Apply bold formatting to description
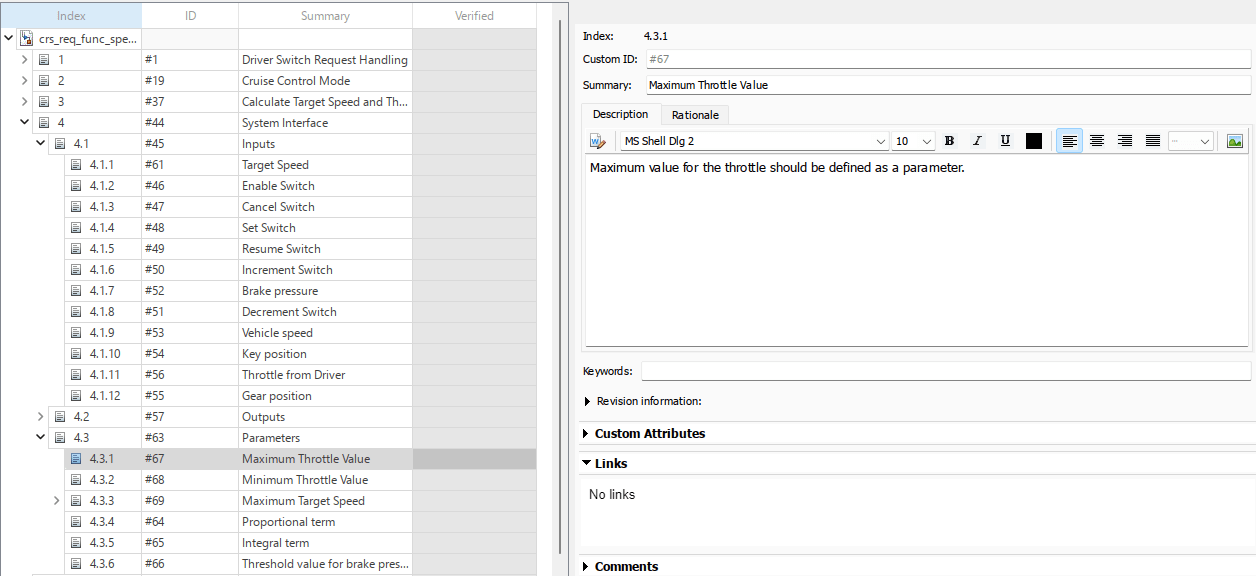This screenshot has width=1256, height=576. coord(950,141)
